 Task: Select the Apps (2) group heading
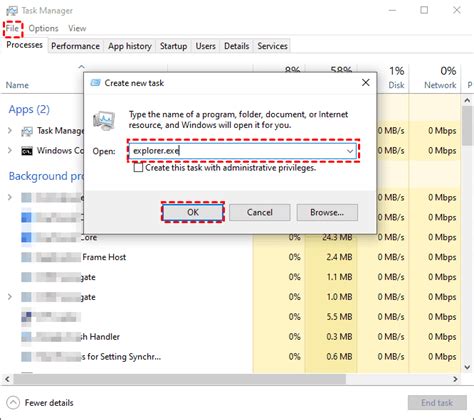(x=29, y=109)
